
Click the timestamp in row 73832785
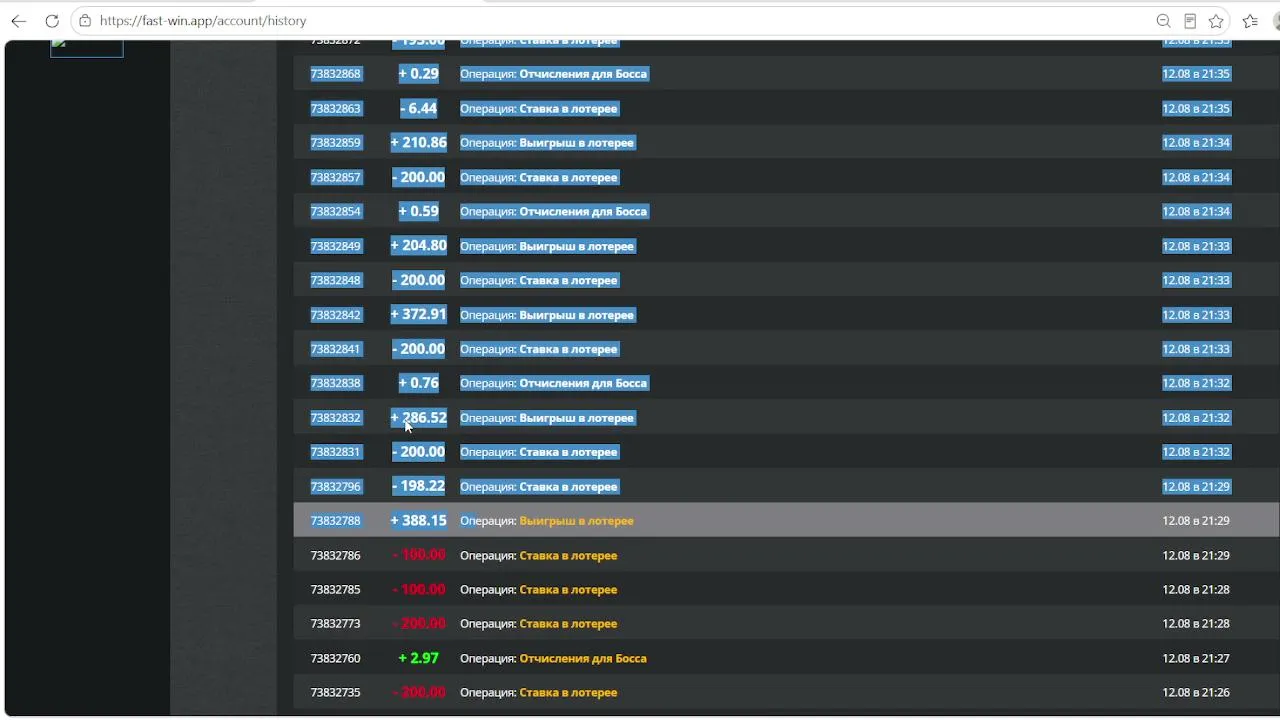click(1196, 590)
